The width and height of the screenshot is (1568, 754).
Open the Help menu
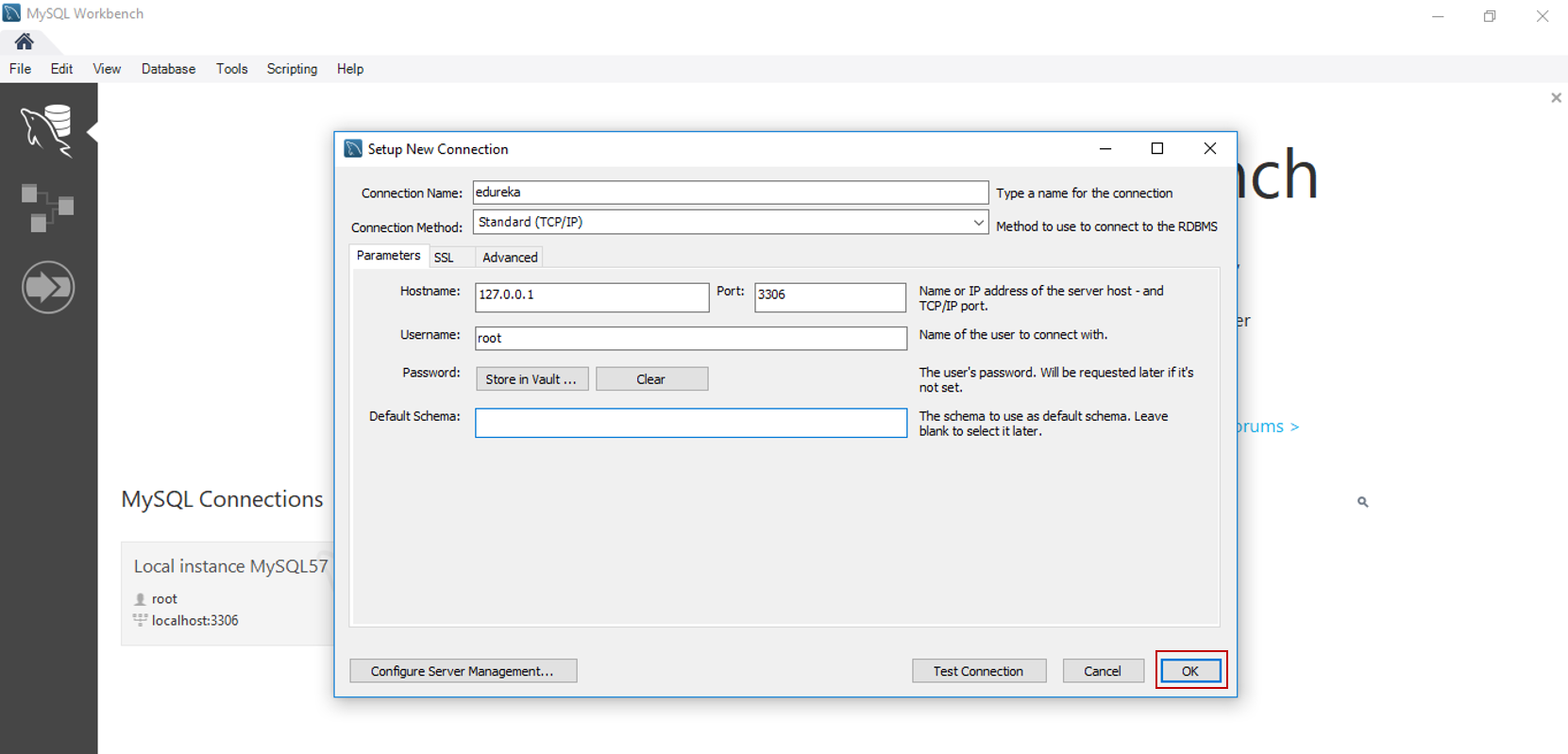click(x=350, y=69)
